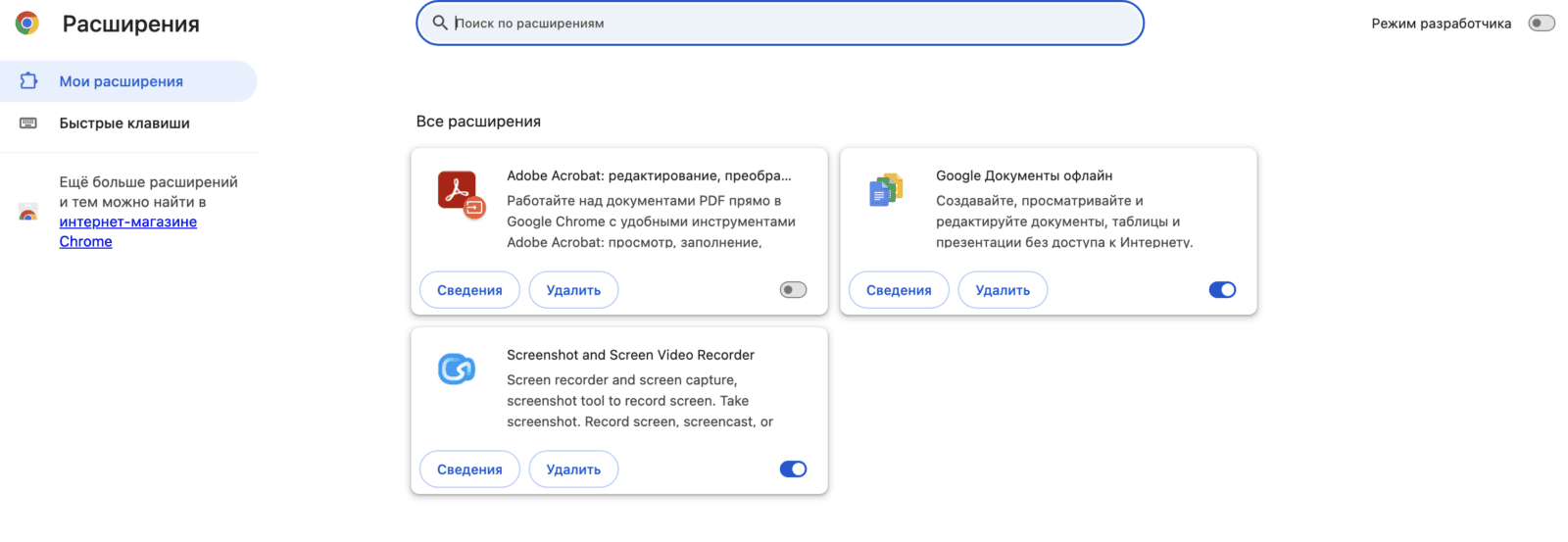Click the puzzle piece icon for Мои расширения
Screen dimensions: 1568x542
[x=28, y=81]
